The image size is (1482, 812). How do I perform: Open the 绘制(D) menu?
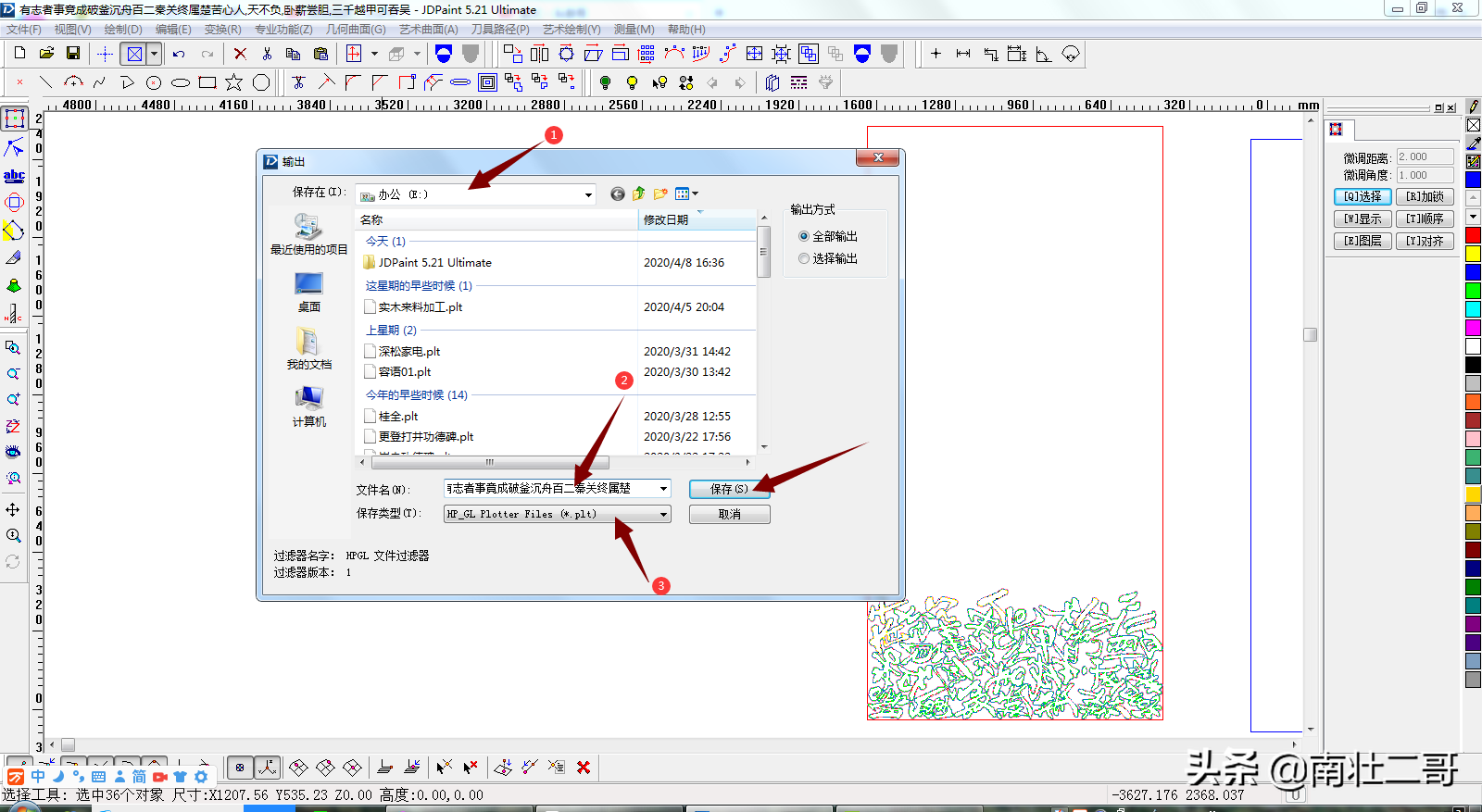[123, 30]
